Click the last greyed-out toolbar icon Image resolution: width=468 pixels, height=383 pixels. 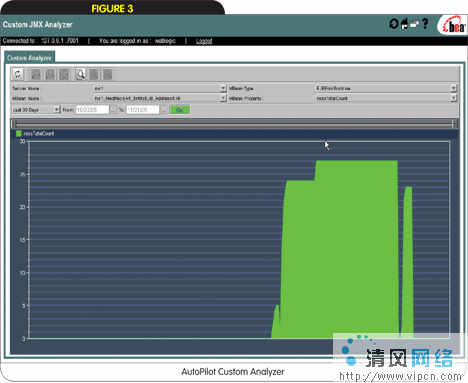point(108,74)
